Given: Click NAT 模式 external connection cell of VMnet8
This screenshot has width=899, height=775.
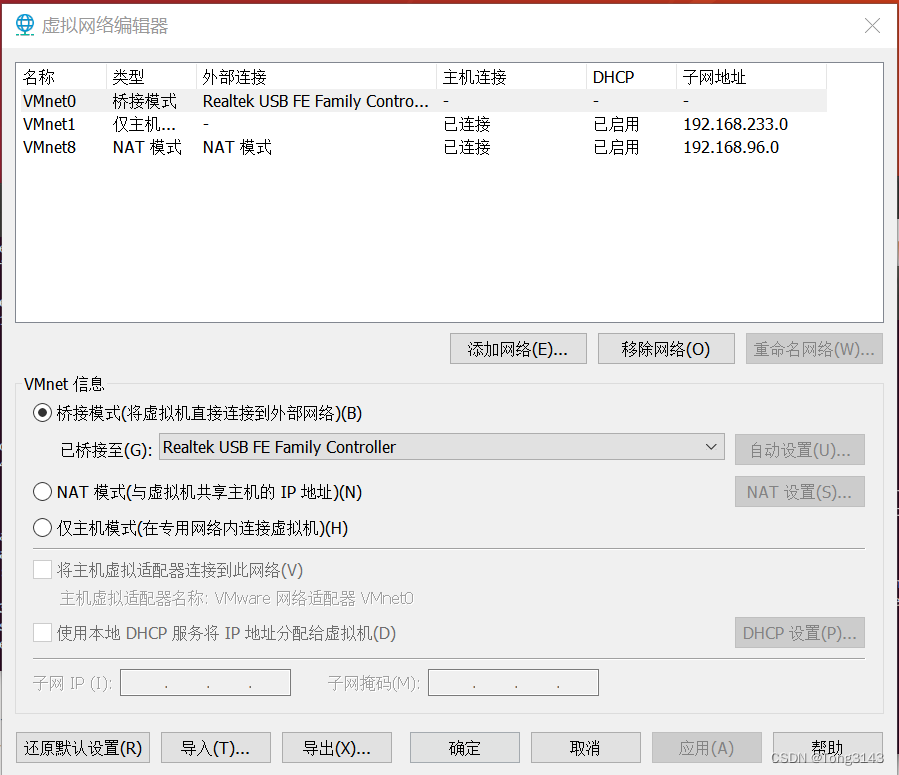Looking at the screenshot, I should coord(237,147).
